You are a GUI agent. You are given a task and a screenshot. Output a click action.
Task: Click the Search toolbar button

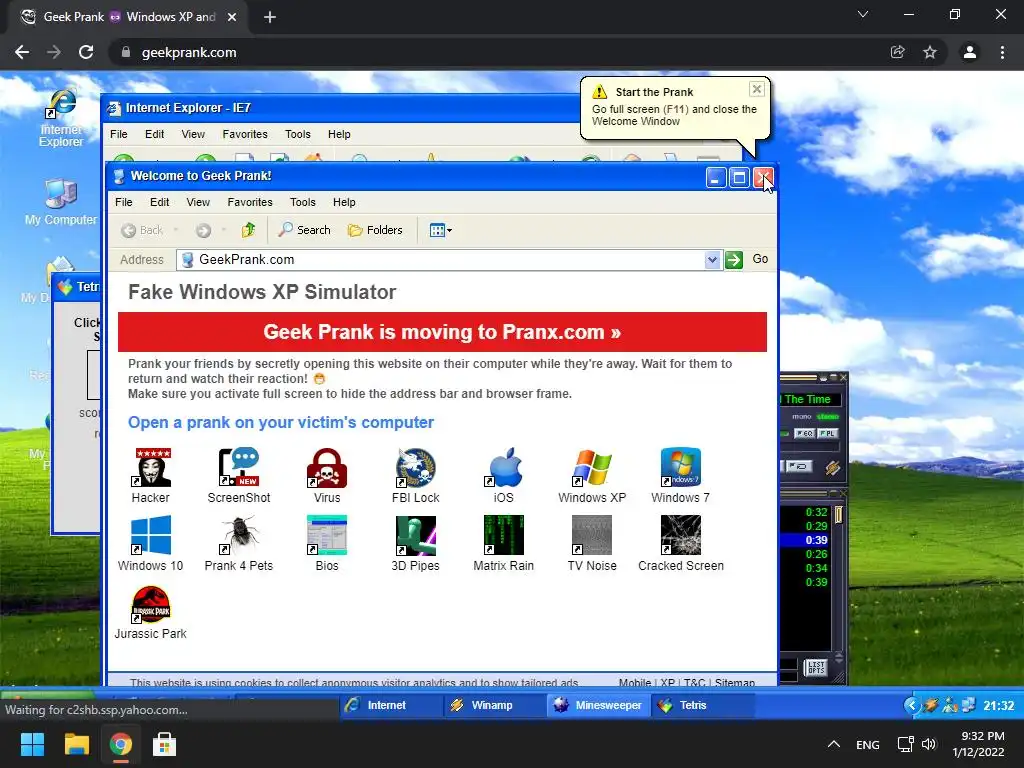(x=304, y=230)
